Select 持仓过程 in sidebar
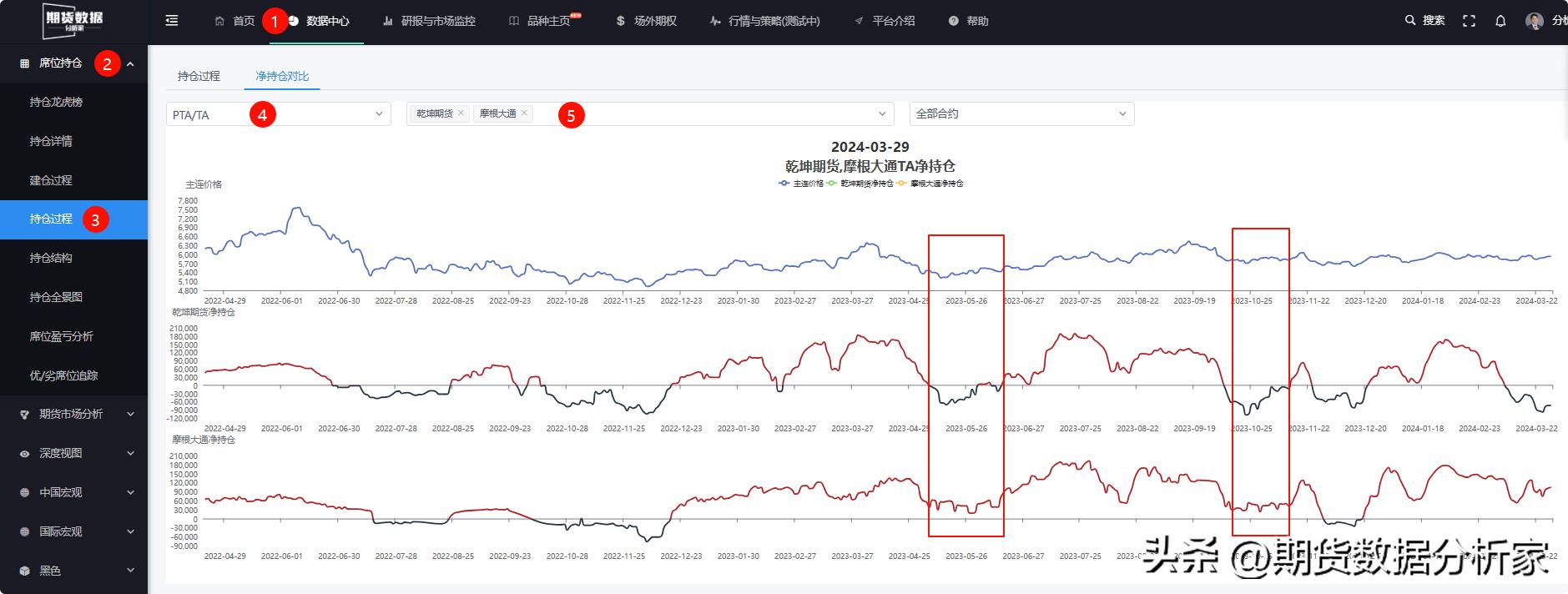1568x594 pixels. click(x=73, y=219)
